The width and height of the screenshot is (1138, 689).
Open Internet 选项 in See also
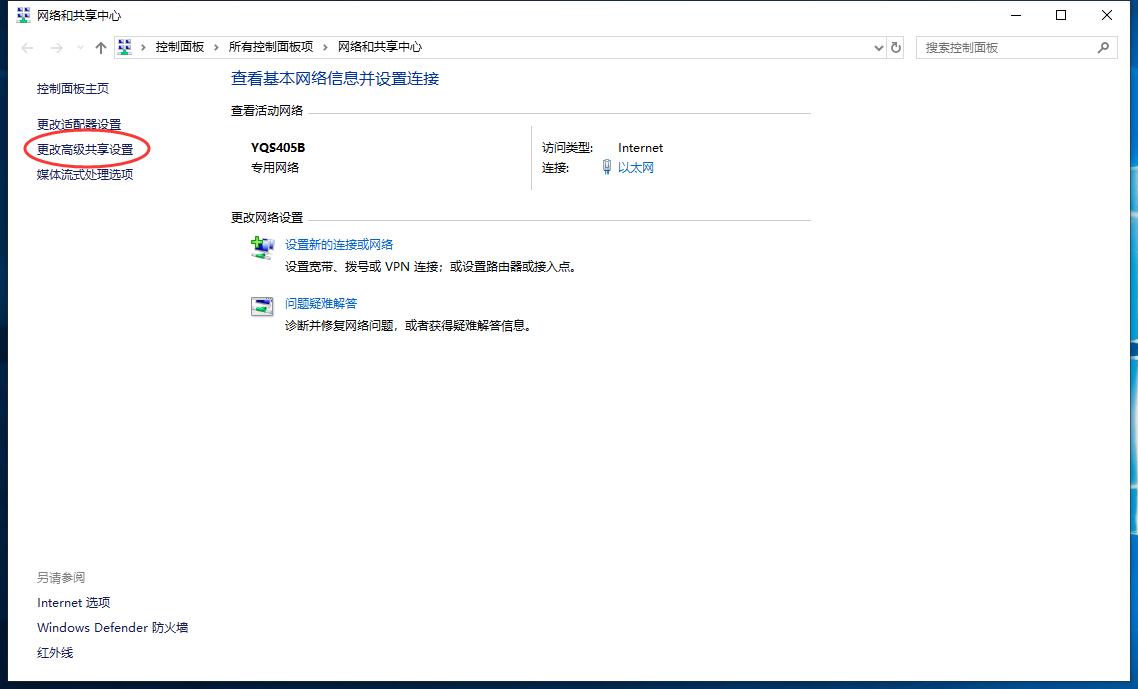73,603
